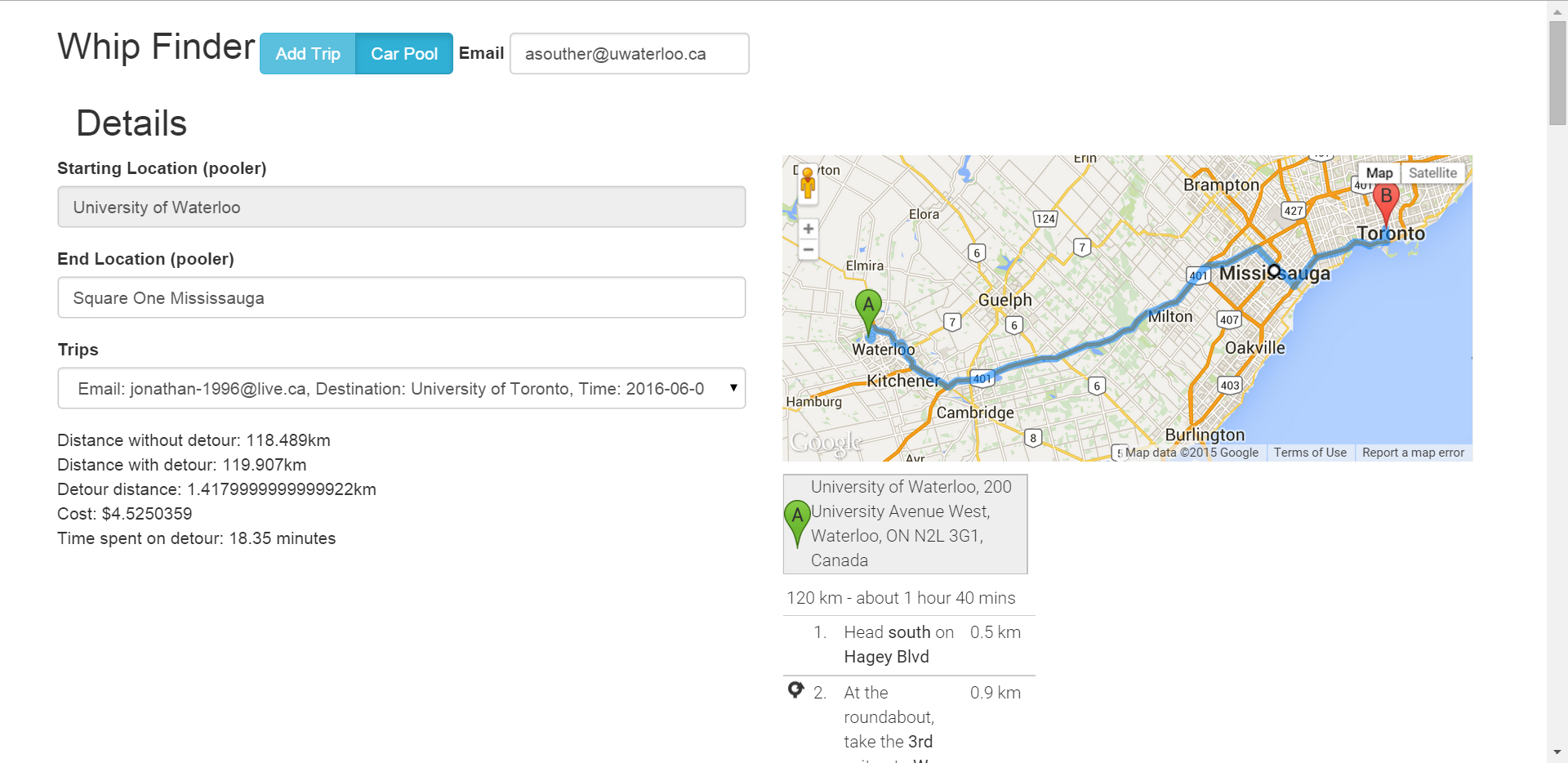1568x763 pixels.
Task: Click the Google logo on the map
Action: [826, 442]
